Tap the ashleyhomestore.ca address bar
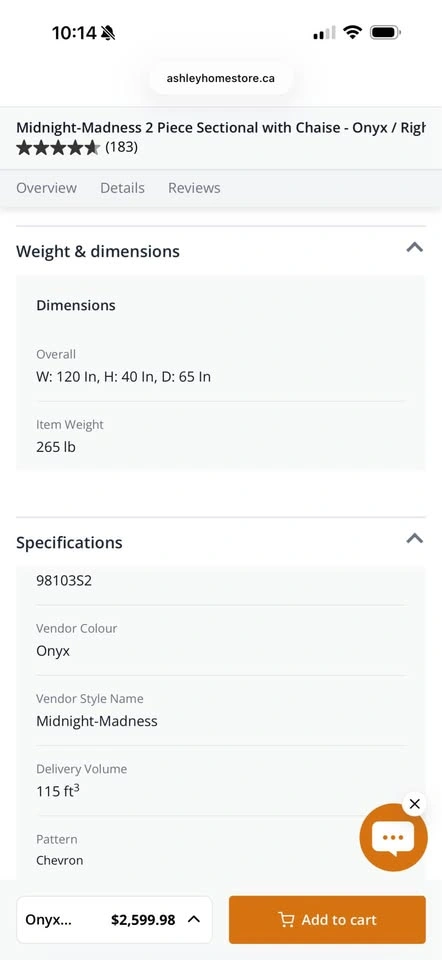The height and width of the screenshot is (960, 442). pos(220,78)
